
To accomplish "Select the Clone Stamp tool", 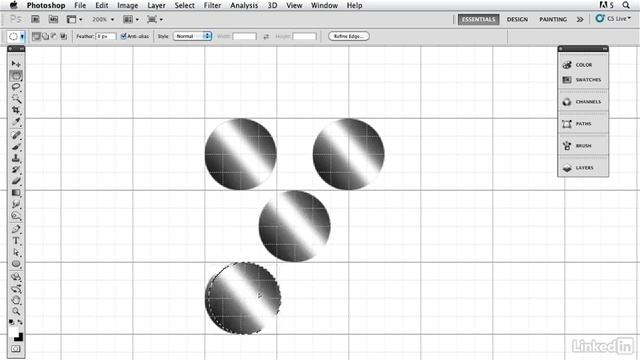I will [16, 158].
